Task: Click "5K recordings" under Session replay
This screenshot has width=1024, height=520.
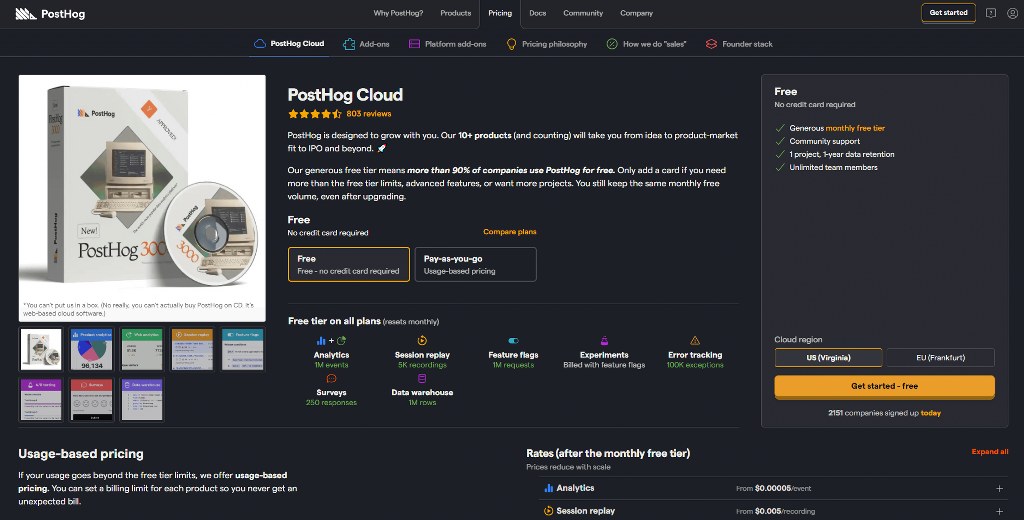Action: pyautogui.click(x=422, y=365)
